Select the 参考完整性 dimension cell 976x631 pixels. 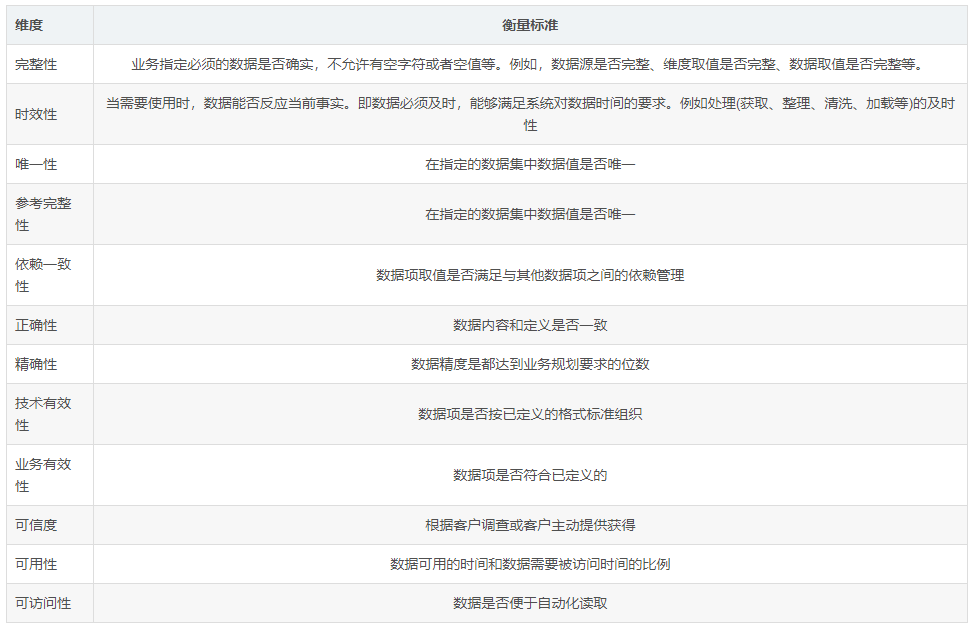[50, 214]
